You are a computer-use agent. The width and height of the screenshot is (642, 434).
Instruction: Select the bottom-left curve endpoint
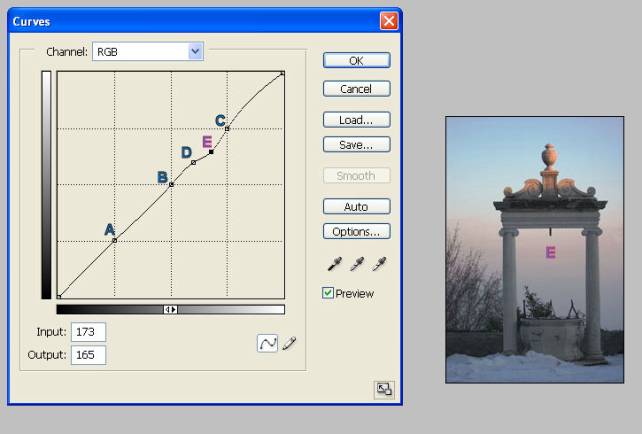click(59, 296)
